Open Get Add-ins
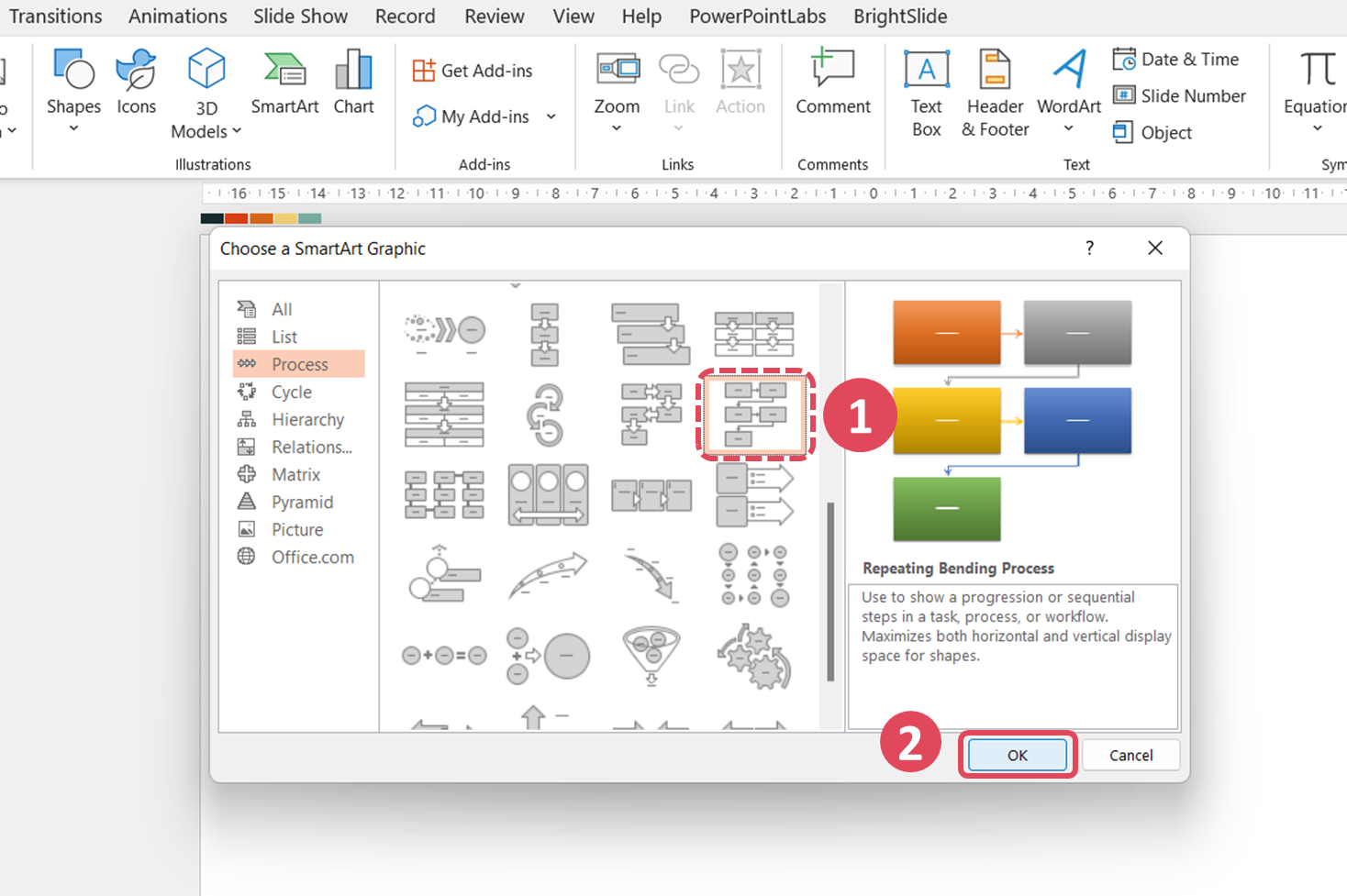The width and height of the screenshot is (1347, 896). pyautogui.click(x=473, y=71)
